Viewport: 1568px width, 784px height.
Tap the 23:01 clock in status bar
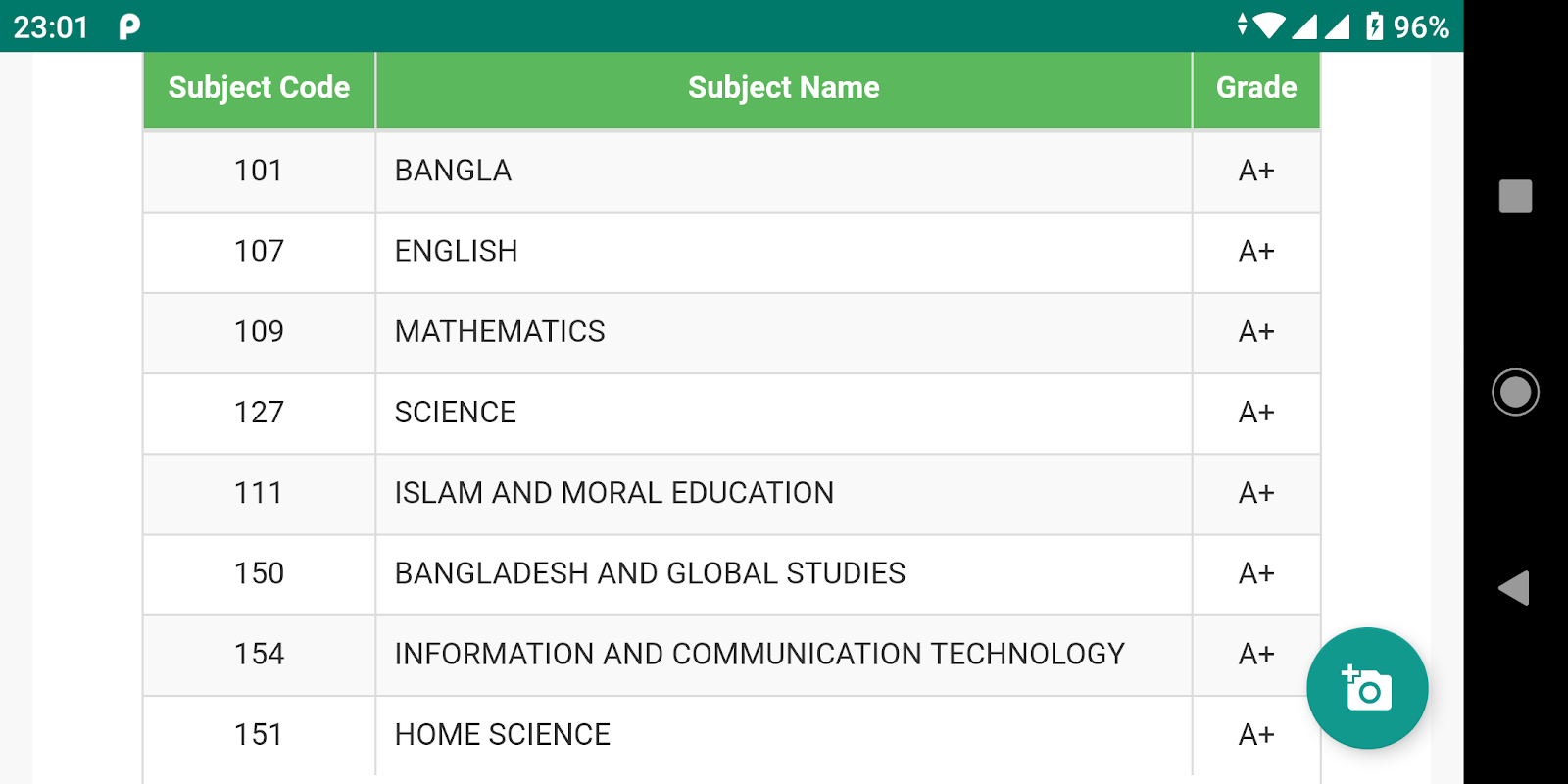point(51,26)
